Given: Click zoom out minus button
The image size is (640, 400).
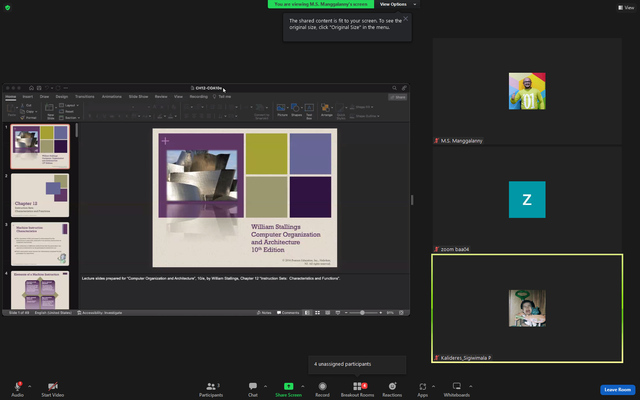Looking at the screenshot, I should click(346, 313).
